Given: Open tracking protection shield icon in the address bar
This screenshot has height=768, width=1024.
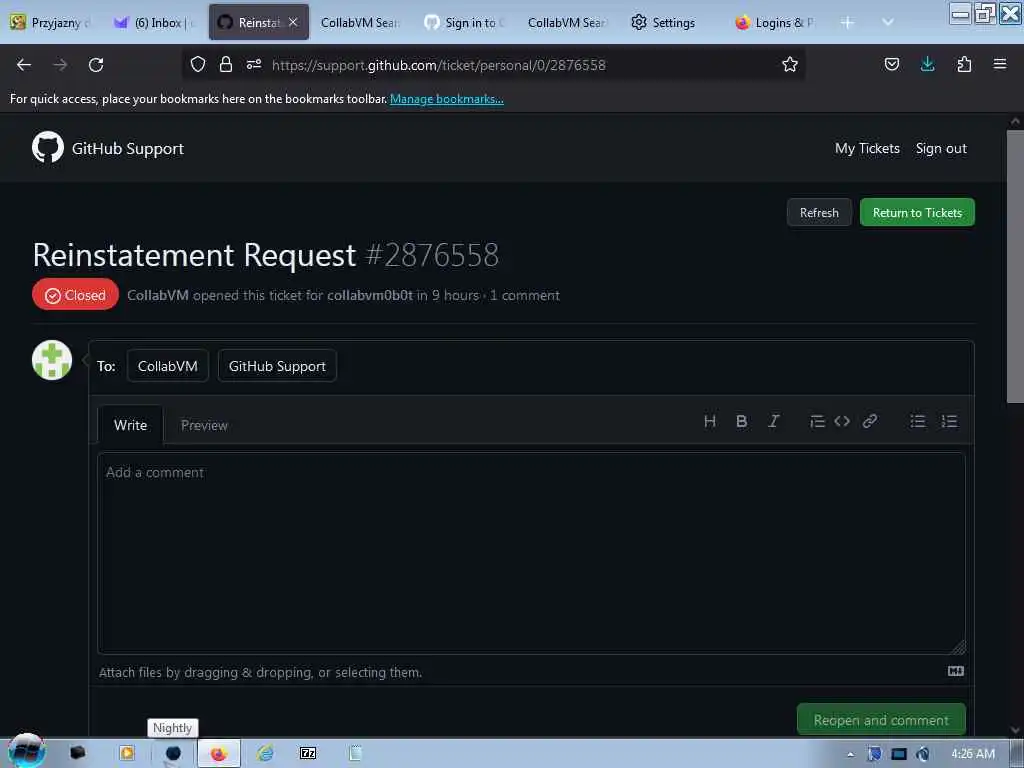Looking at the screenshot, I should pos(198,64).
